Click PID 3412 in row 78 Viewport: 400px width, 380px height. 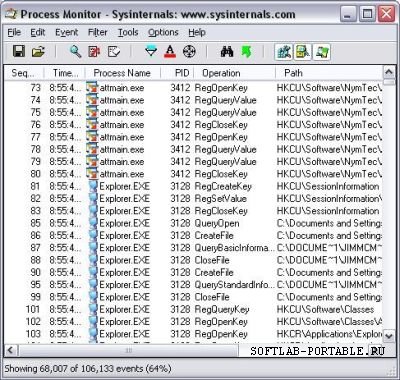[180, 150]
